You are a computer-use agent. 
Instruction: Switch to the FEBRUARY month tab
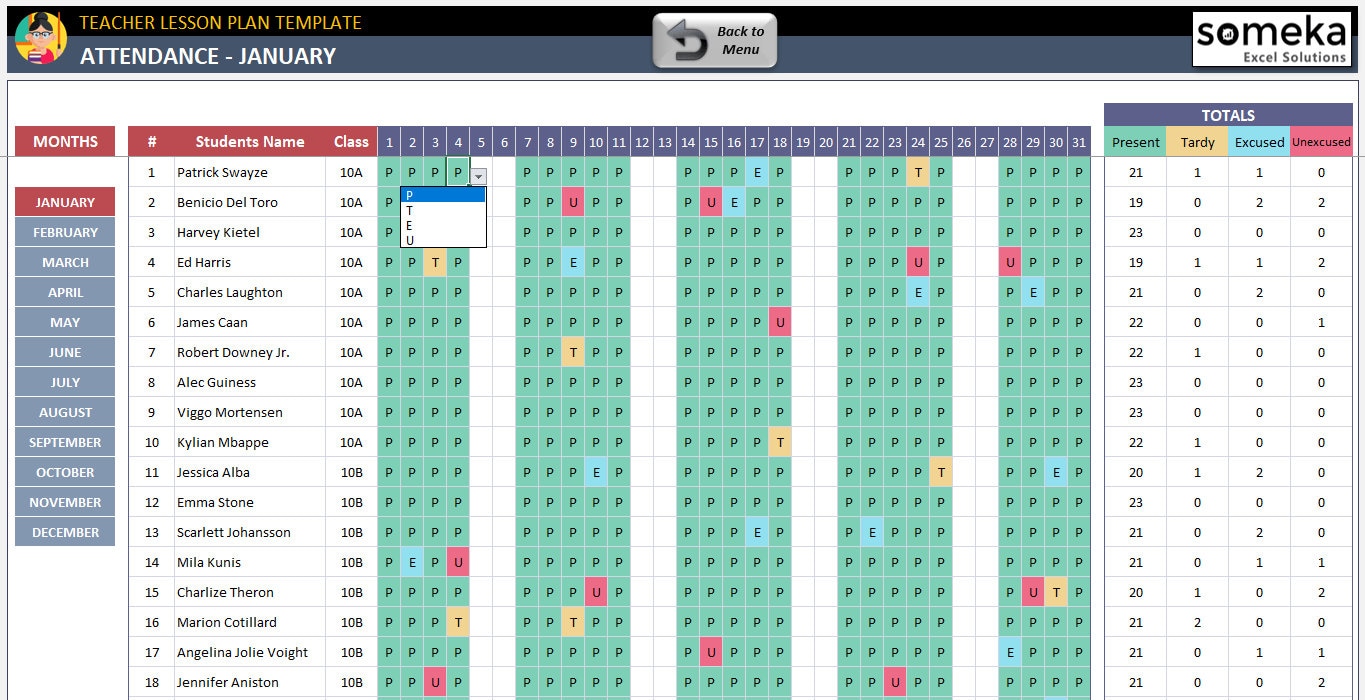[64, 231]
